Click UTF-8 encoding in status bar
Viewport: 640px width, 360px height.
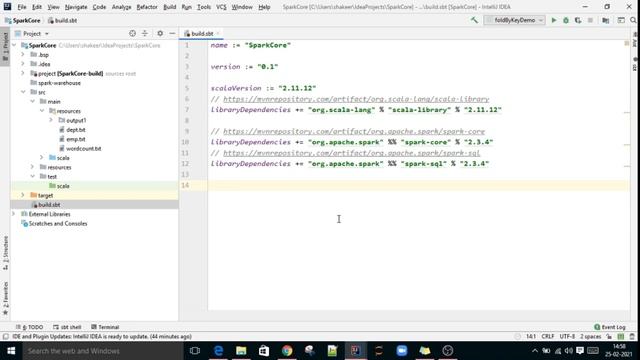[567, 337]
